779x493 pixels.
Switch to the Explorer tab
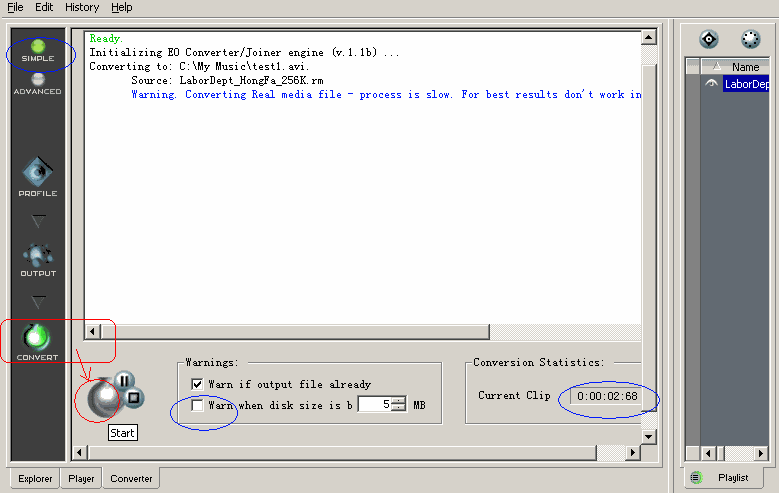coord(35,479)
